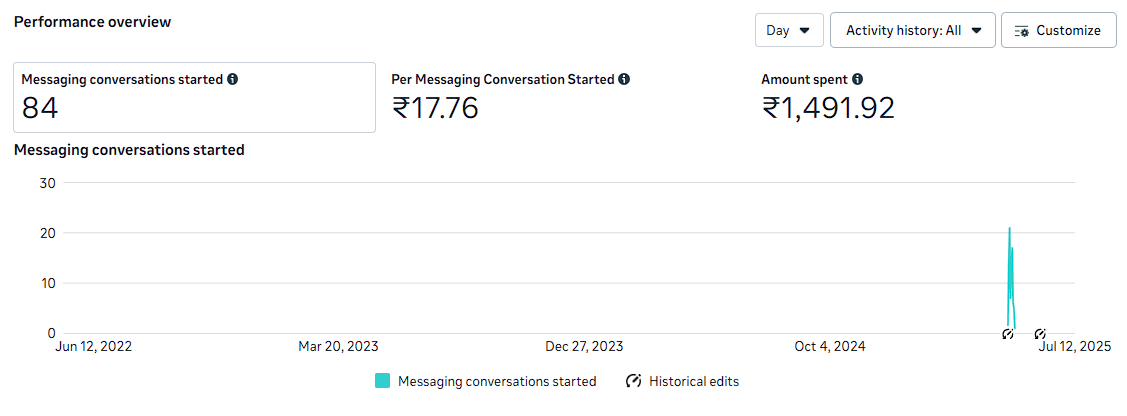Click Historical edits icon in chart legend
The image size is (1127, 416).
click(633, 382)
